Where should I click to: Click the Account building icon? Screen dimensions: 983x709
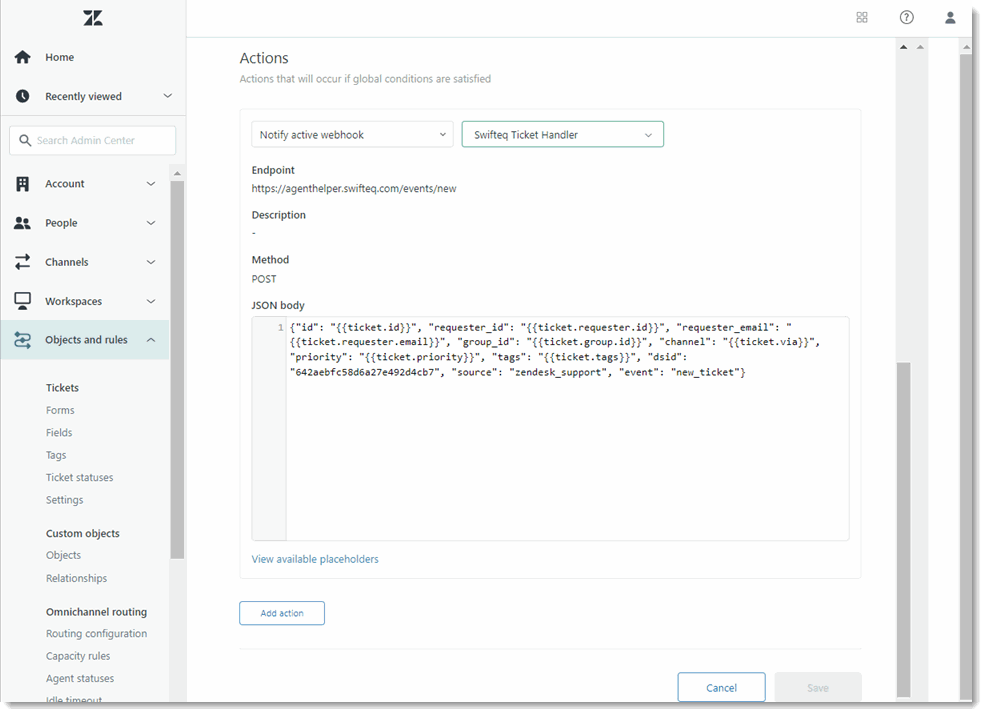(x=23, y=184)
